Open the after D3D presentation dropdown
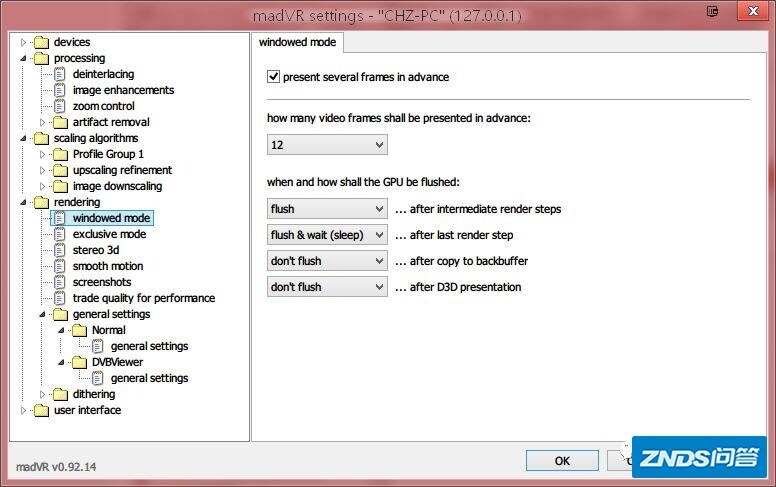 (x=327, y=287)
